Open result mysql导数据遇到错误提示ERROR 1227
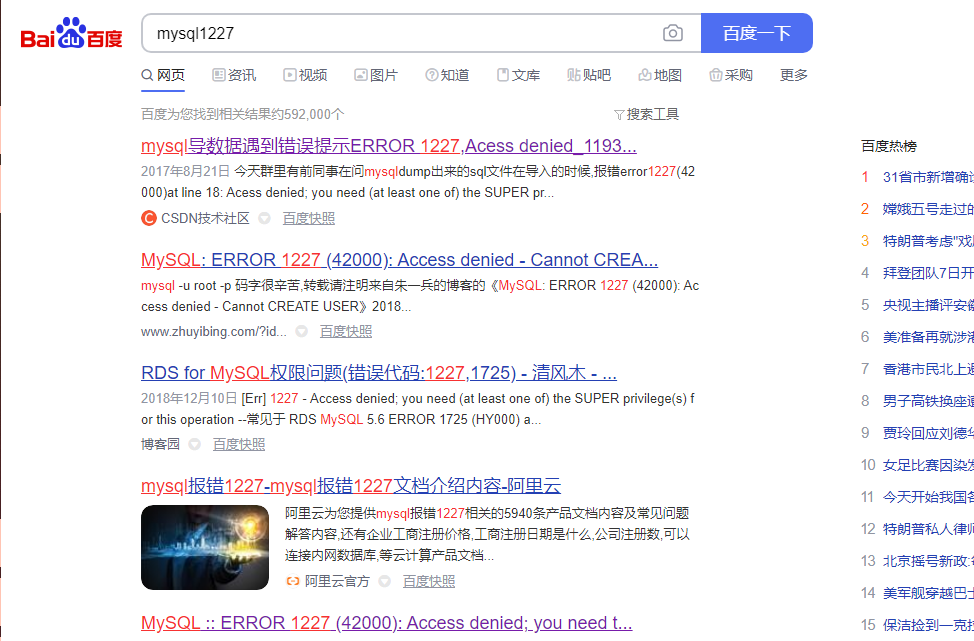974x641 pixels. pos(389,146)
